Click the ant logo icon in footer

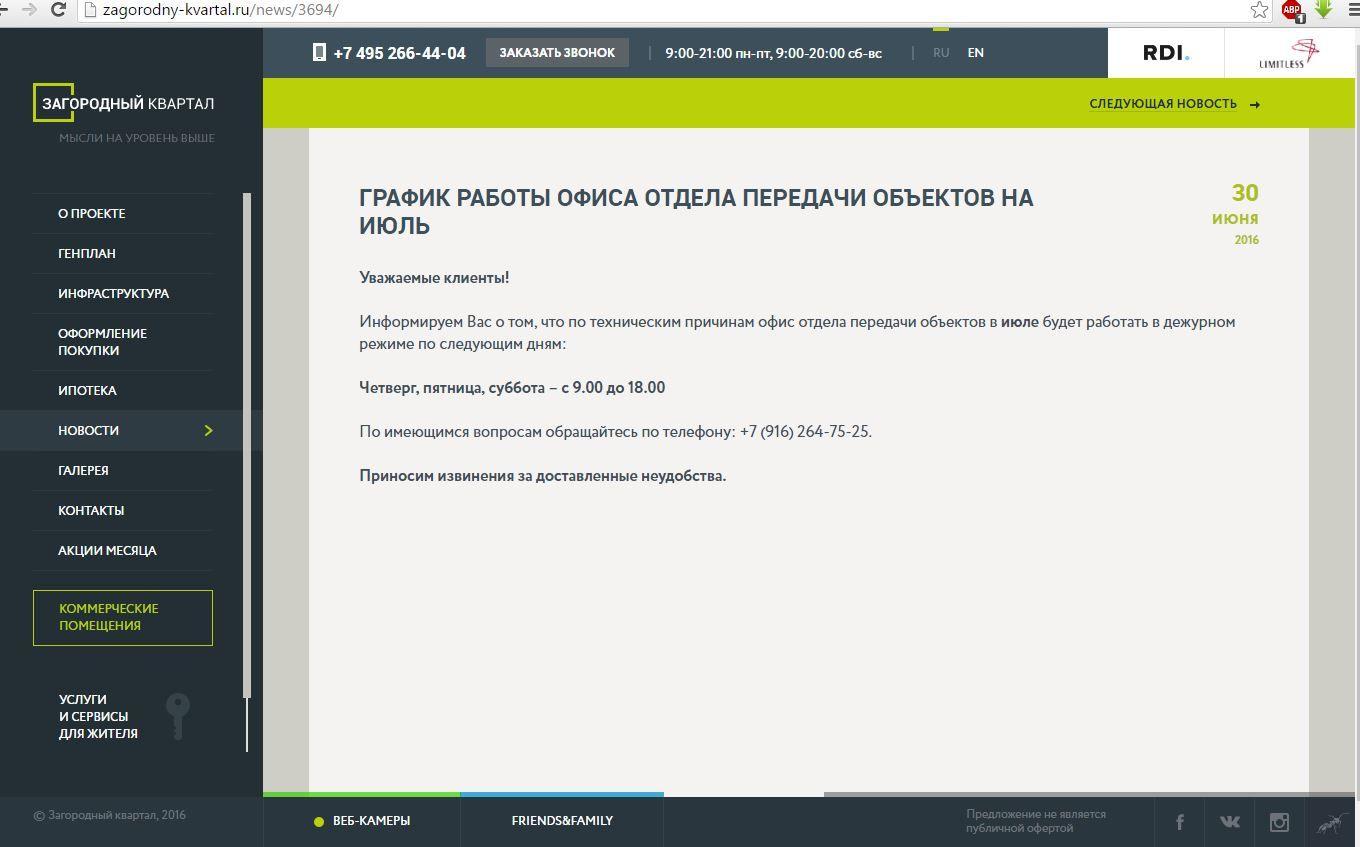(1332, 823)
